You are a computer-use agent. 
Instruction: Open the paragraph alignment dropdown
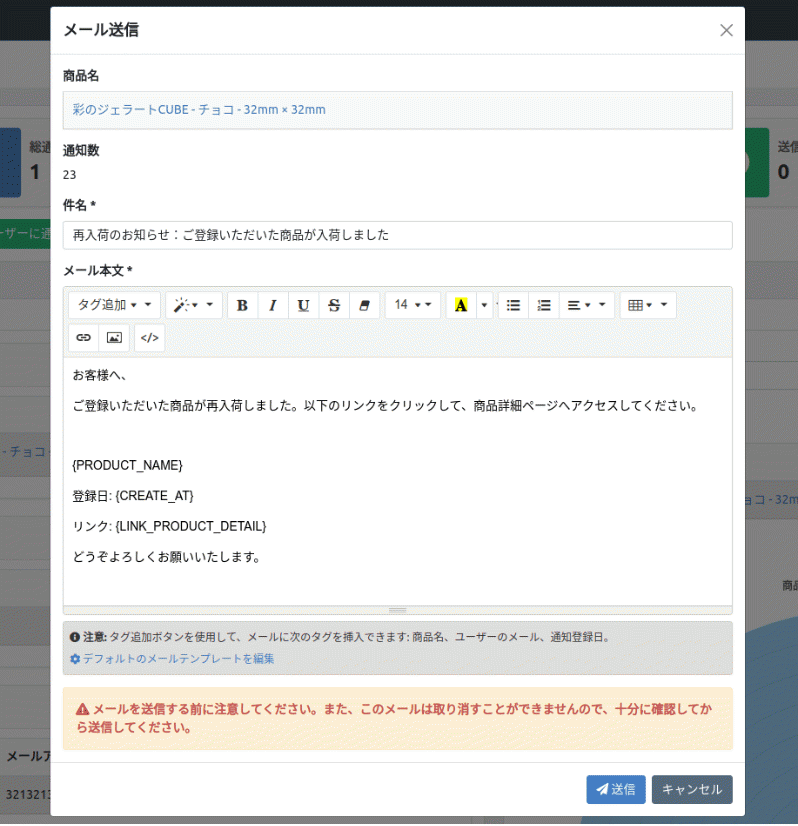587,305
